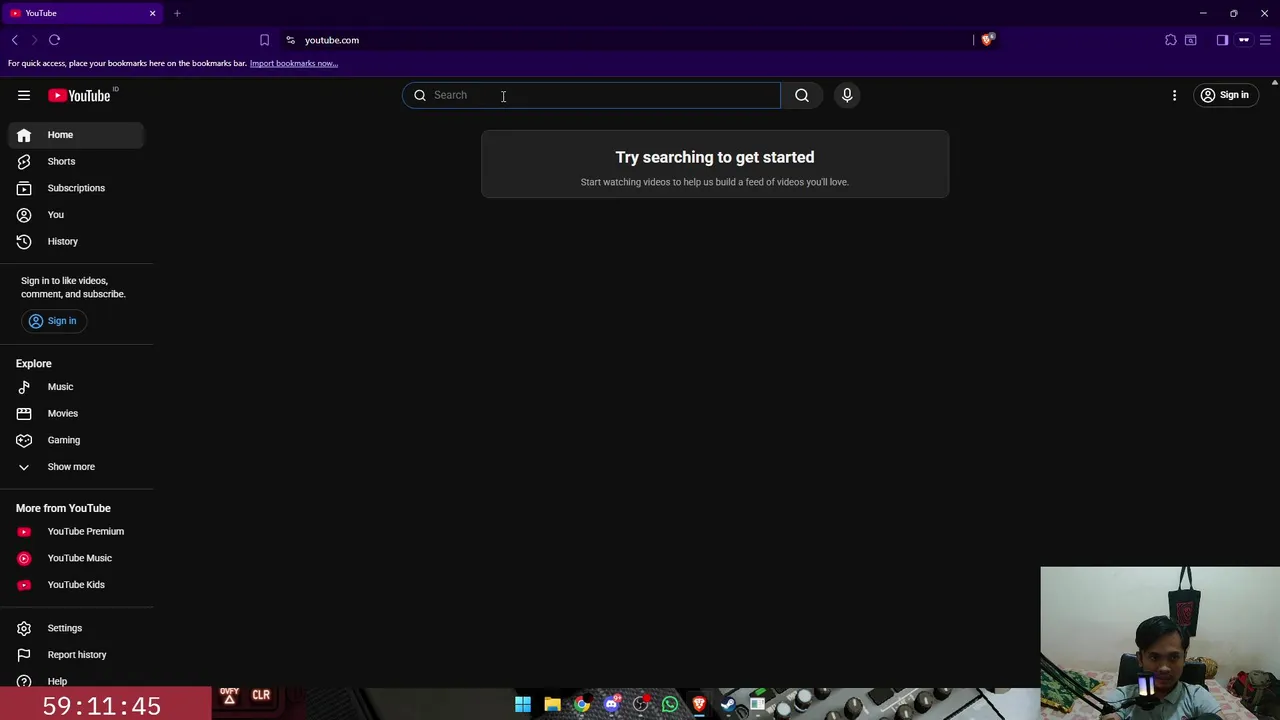Toggle the browser sidebar panel
The width and height of the screenshot is (1280, 720).
(1222, 40)
